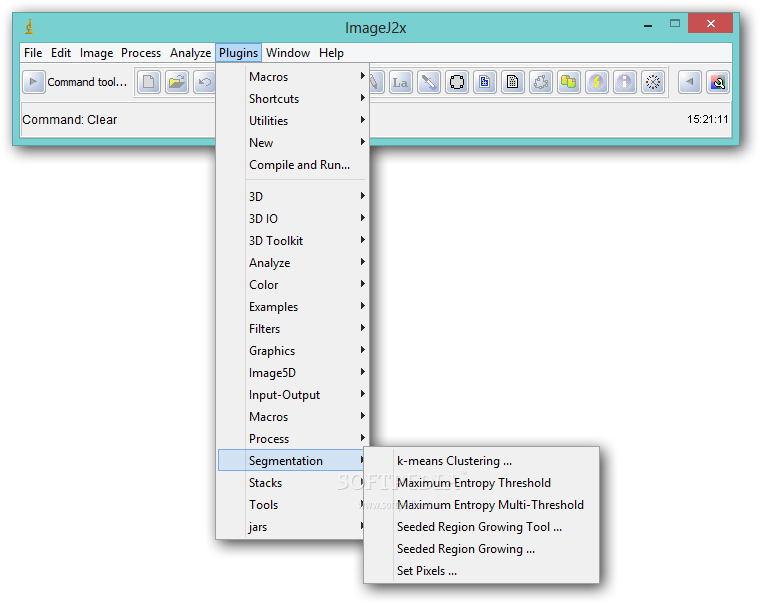Select the eyedropper color picker icon
Image resolution: width=760 pixels, height=604 pixels.
(428, 82)
